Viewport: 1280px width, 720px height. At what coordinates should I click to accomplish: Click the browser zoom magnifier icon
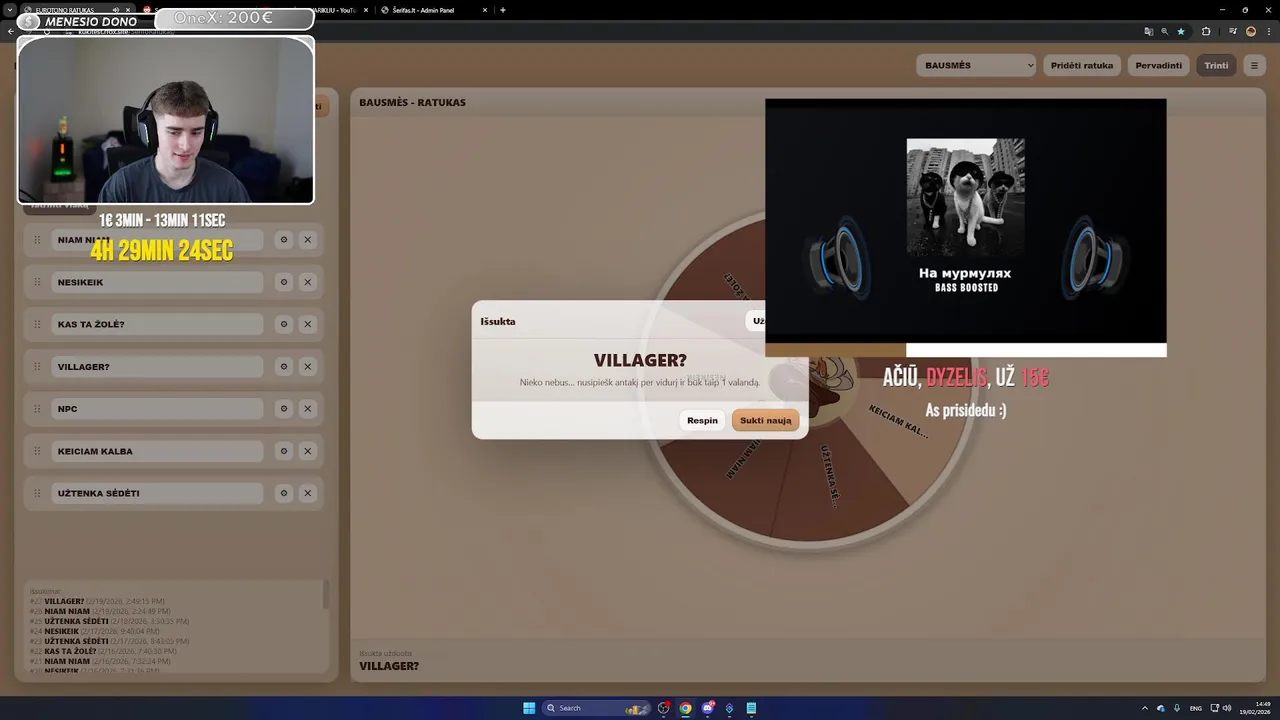pos(1164,31)
